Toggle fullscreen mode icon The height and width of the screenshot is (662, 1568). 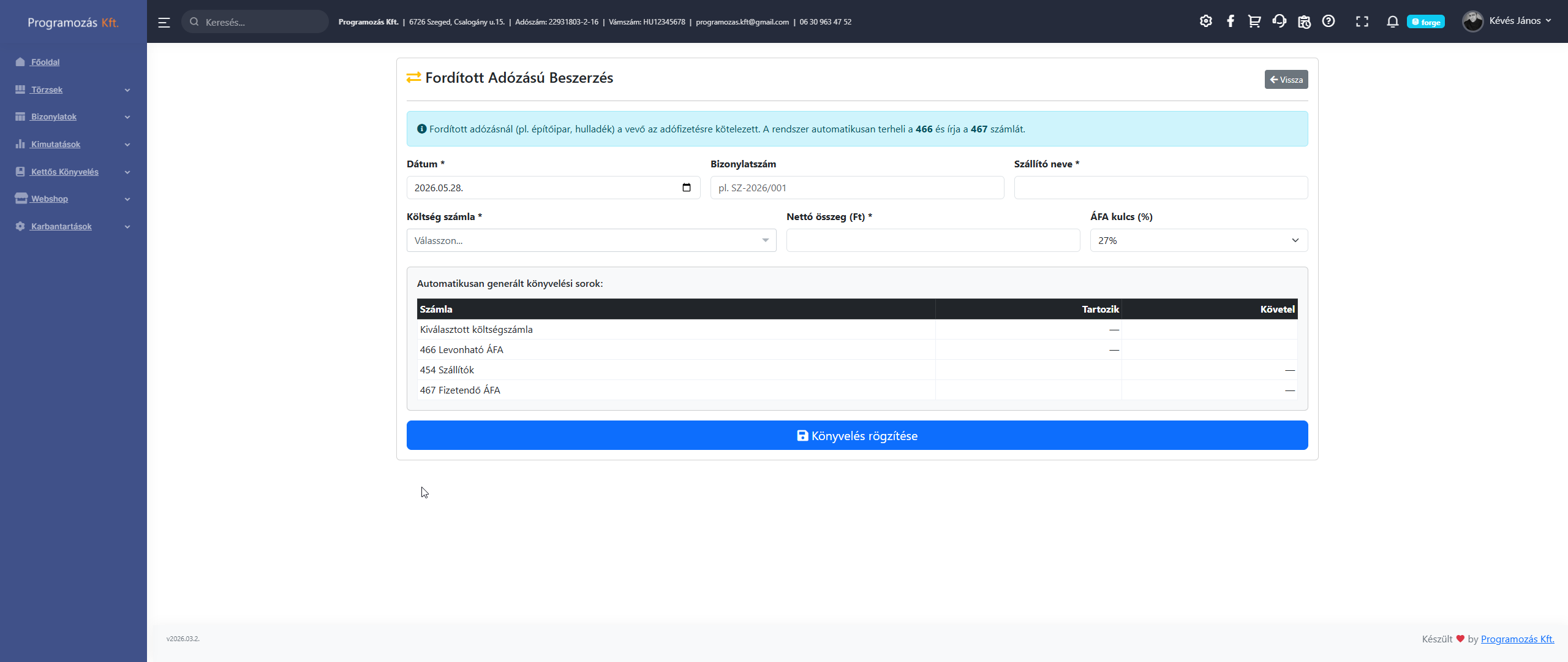[1362, 21]
